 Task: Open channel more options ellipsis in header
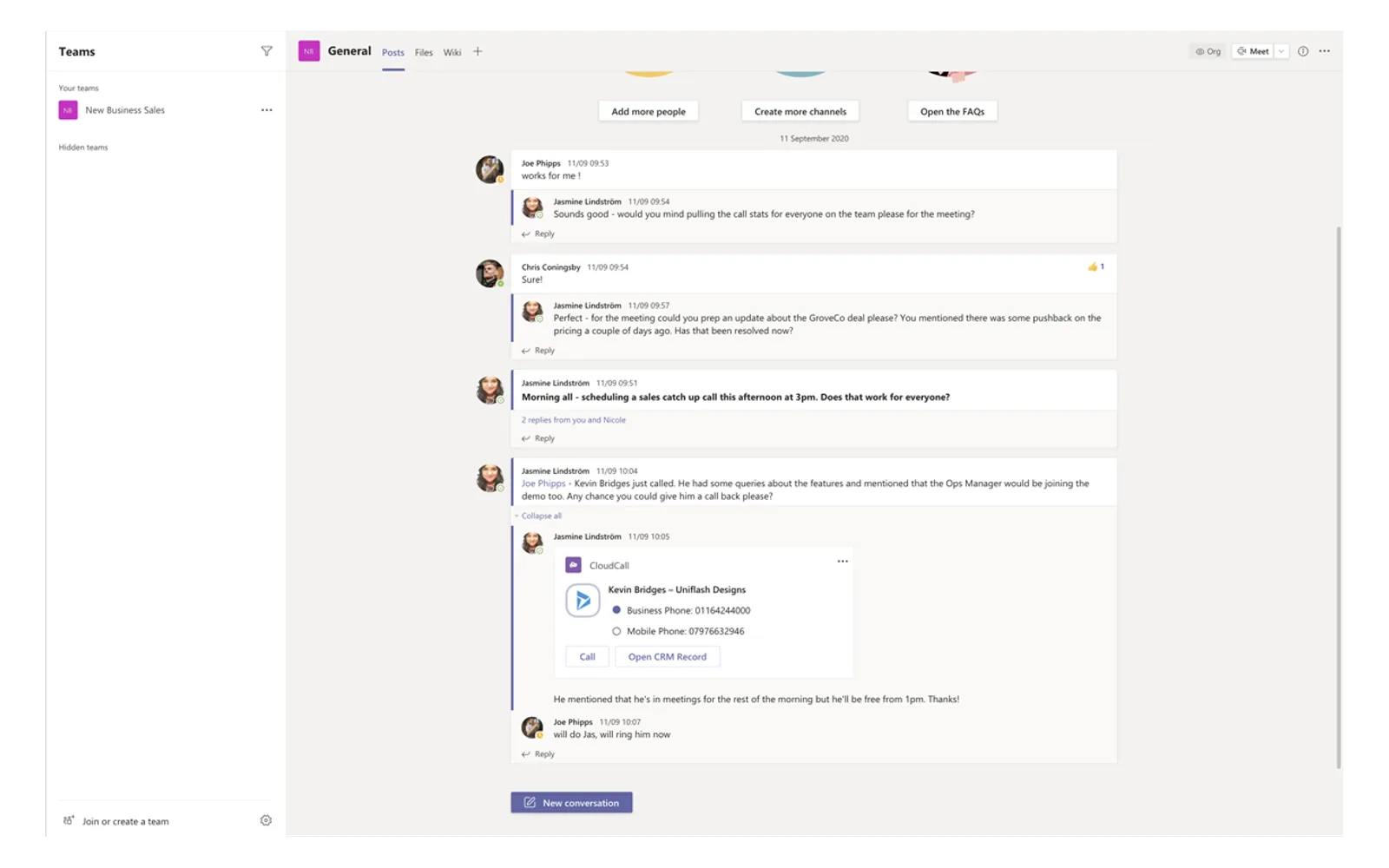1324,51
